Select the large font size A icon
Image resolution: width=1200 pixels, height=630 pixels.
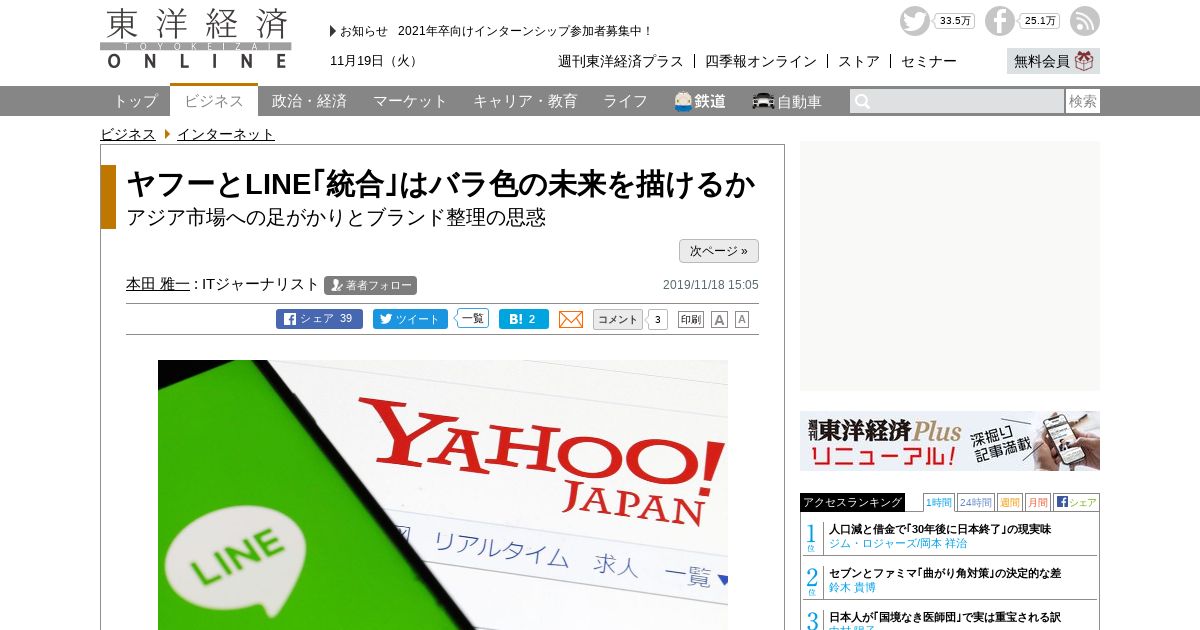pyautogui.click(x=719, y=320)
